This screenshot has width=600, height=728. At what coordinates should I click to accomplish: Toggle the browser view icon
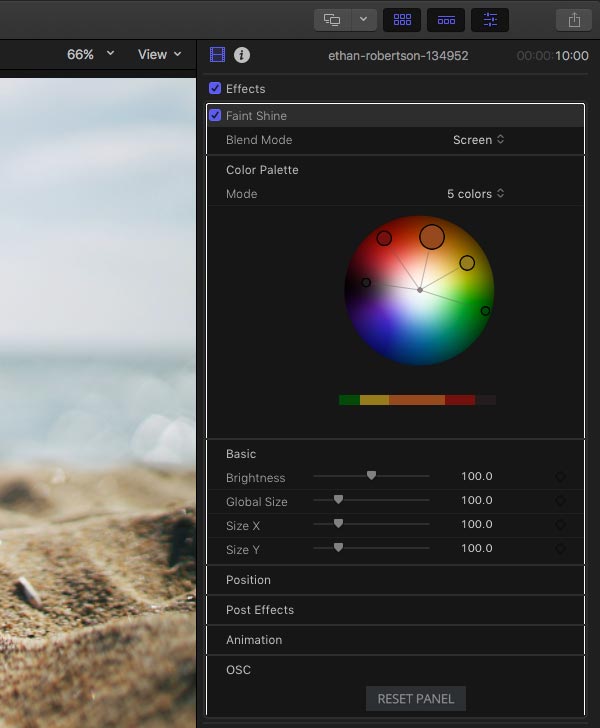pyautogui.click(x=402, y=20)
